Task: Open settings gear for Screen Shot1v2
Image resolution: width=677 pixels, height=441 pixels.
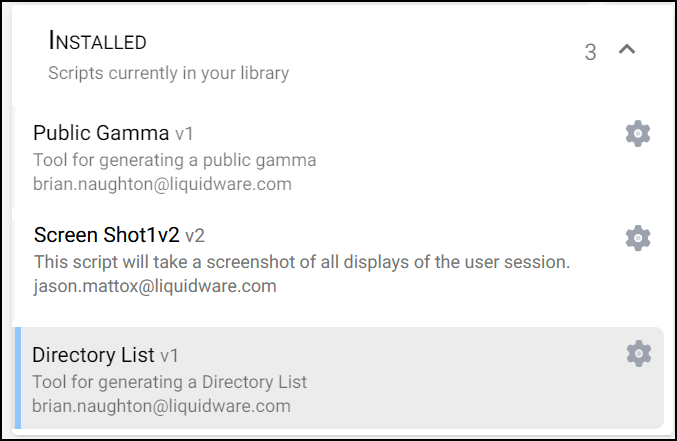Action: (638, 238)
